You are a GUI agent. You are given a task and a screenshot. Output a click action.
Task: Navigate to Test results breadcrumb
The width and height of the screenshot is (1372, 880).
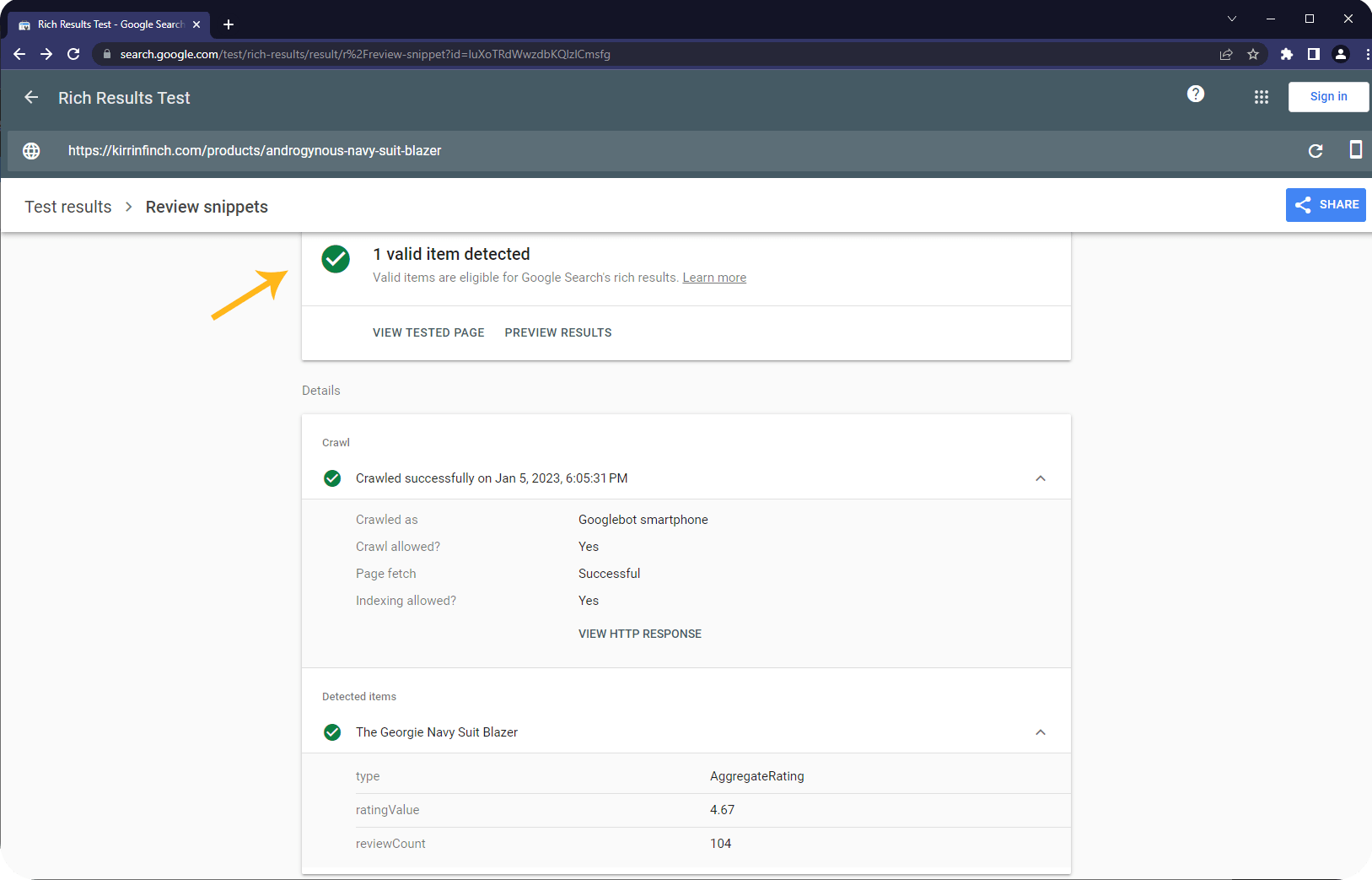click(68, 207)
